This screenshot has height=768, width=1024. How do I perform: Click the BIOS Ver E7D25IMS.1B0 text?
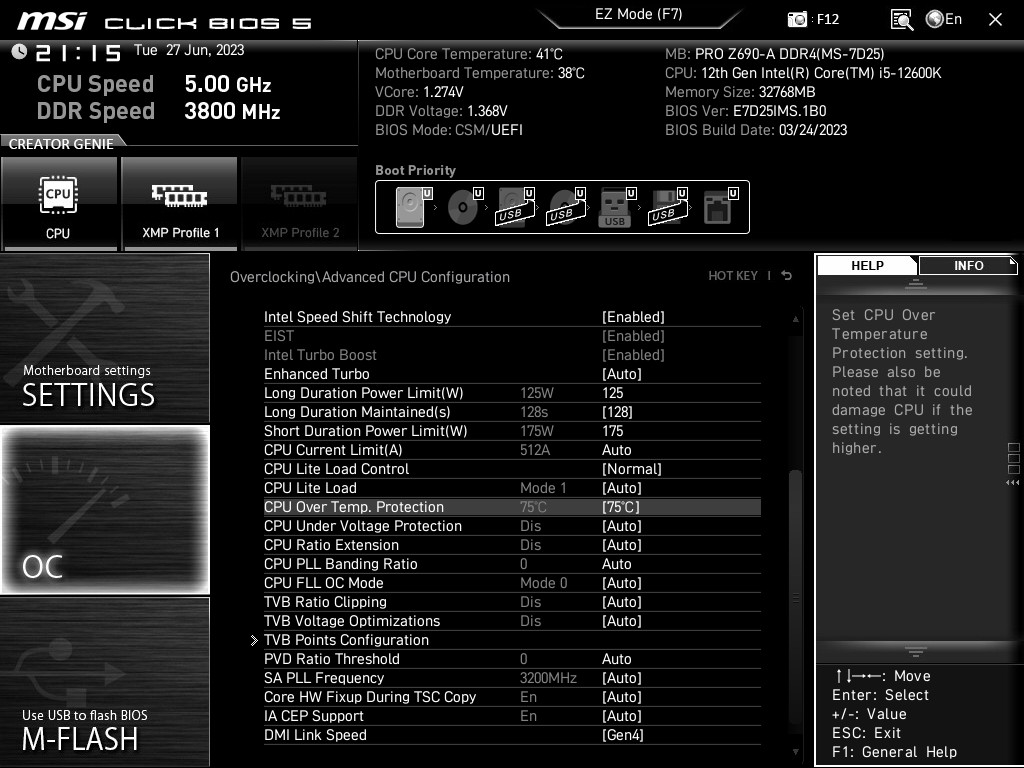[746, 111]
